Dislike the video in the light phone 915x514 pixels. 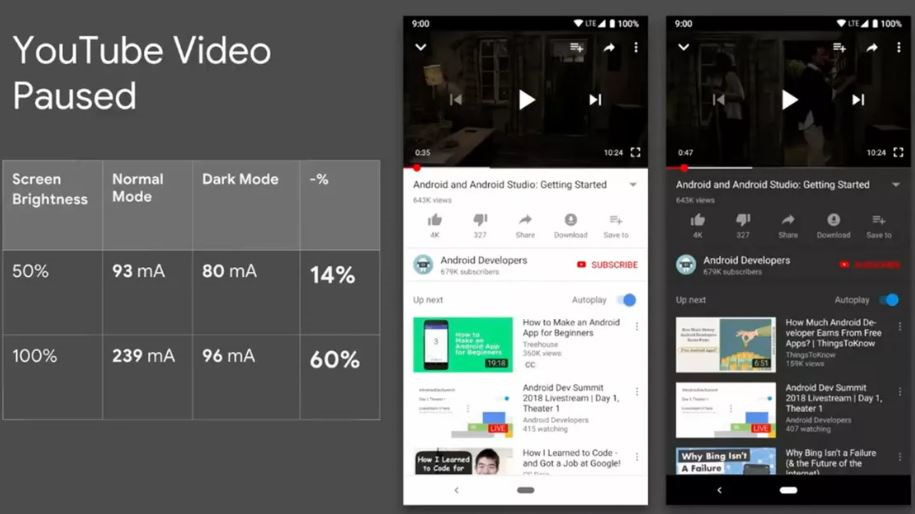[x=480, y=225]
